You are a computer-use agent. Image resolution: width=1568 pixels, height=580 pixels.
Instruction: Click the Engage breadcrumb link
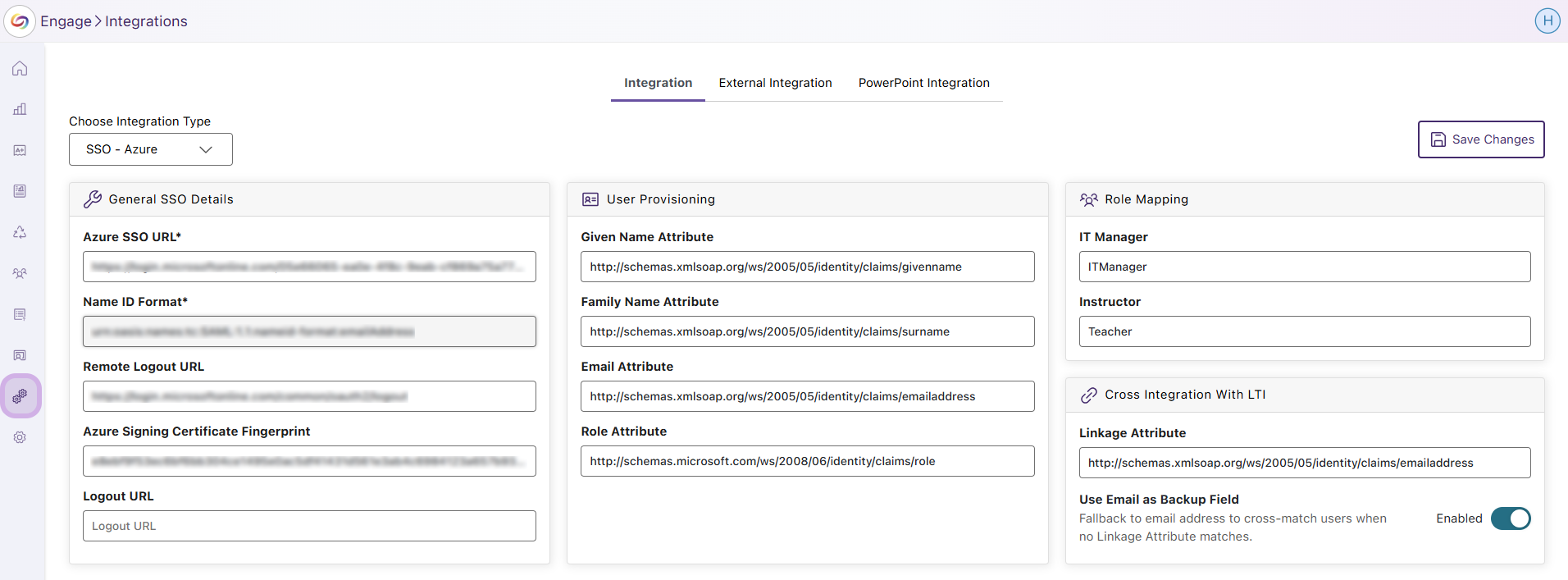coord(66,21)
